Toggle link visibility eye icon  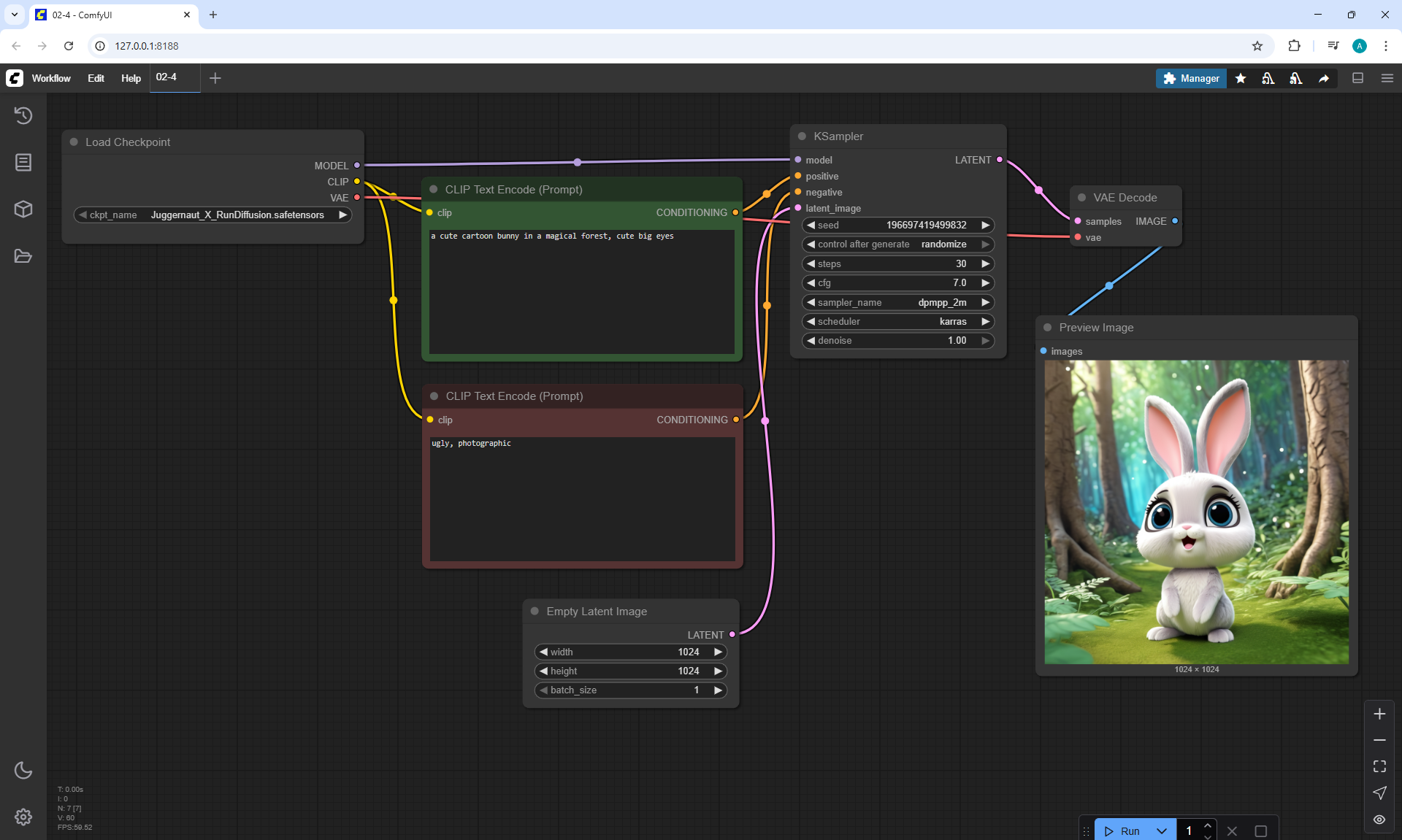point(1379,820)
